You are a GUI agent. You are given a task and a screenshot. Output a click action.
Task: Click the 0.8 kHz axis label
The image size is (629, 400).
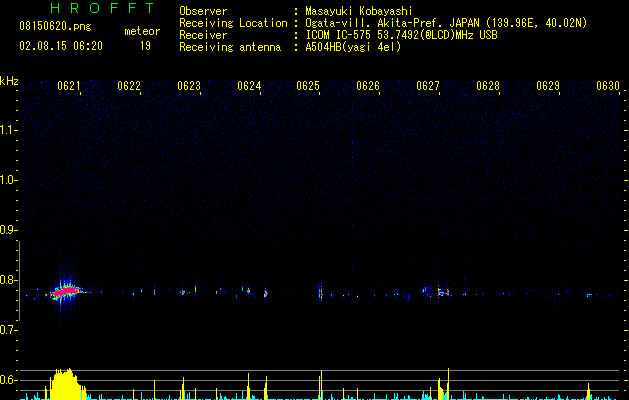(8, 280)
